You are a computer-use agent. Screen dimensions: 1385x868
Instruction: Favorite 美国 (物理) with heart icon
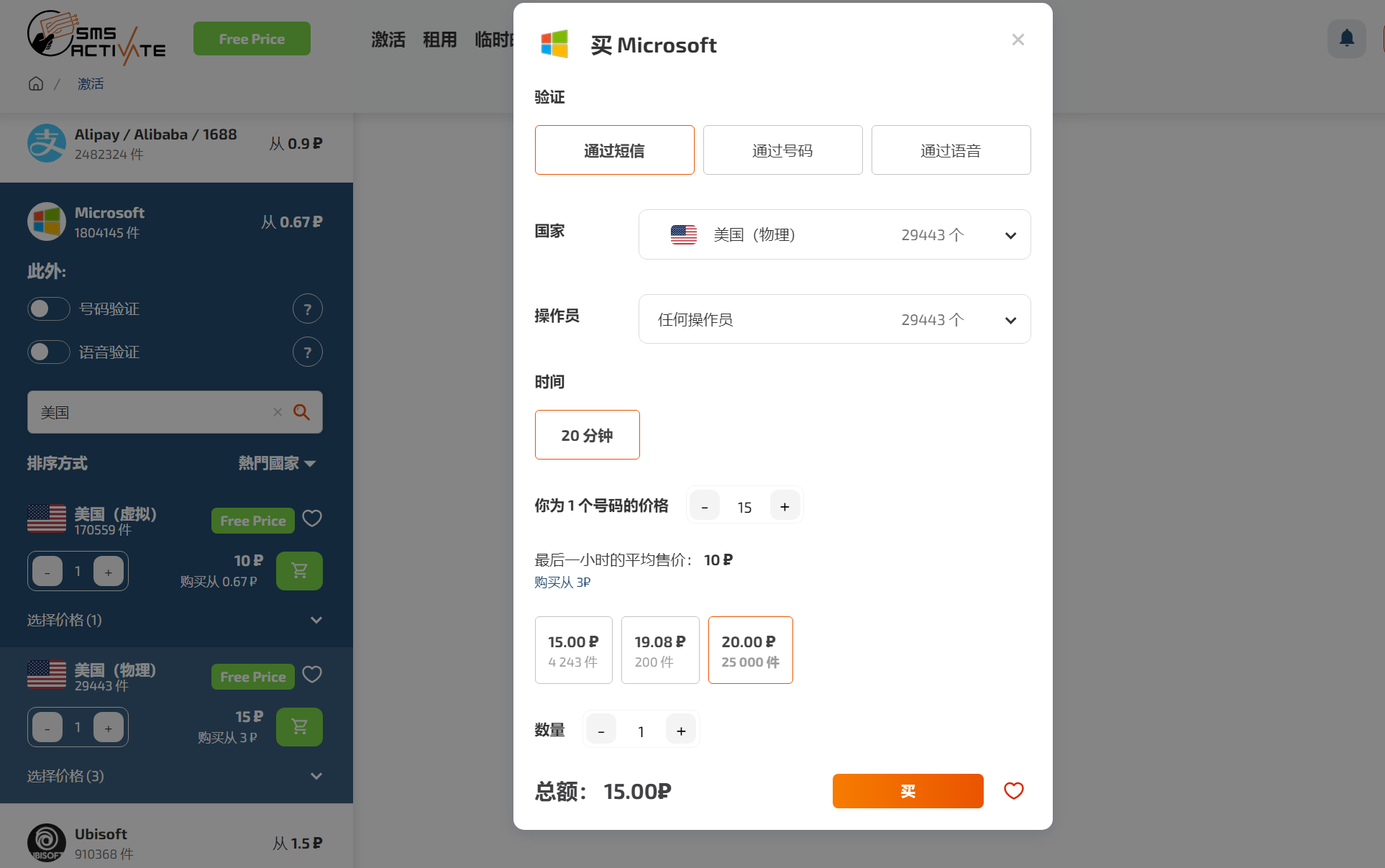(312, 675)
